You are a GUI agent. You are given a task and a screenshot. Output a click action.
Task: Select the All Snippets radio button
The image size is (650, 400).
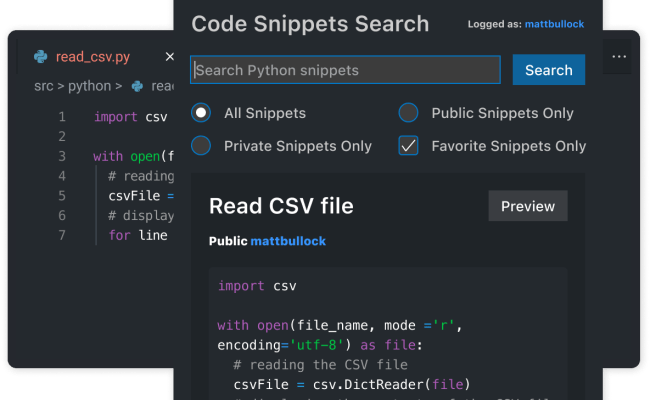201,113
